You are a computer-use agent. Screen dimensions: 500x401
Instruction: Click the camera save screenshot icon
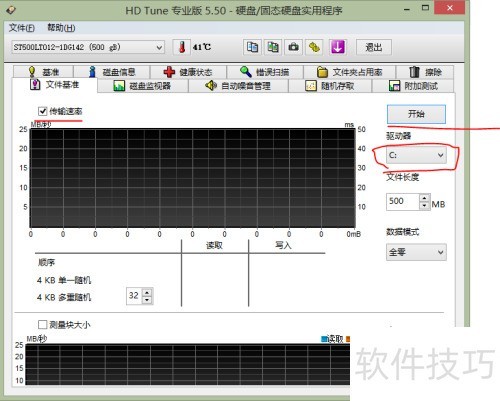(x=293, y=47)
